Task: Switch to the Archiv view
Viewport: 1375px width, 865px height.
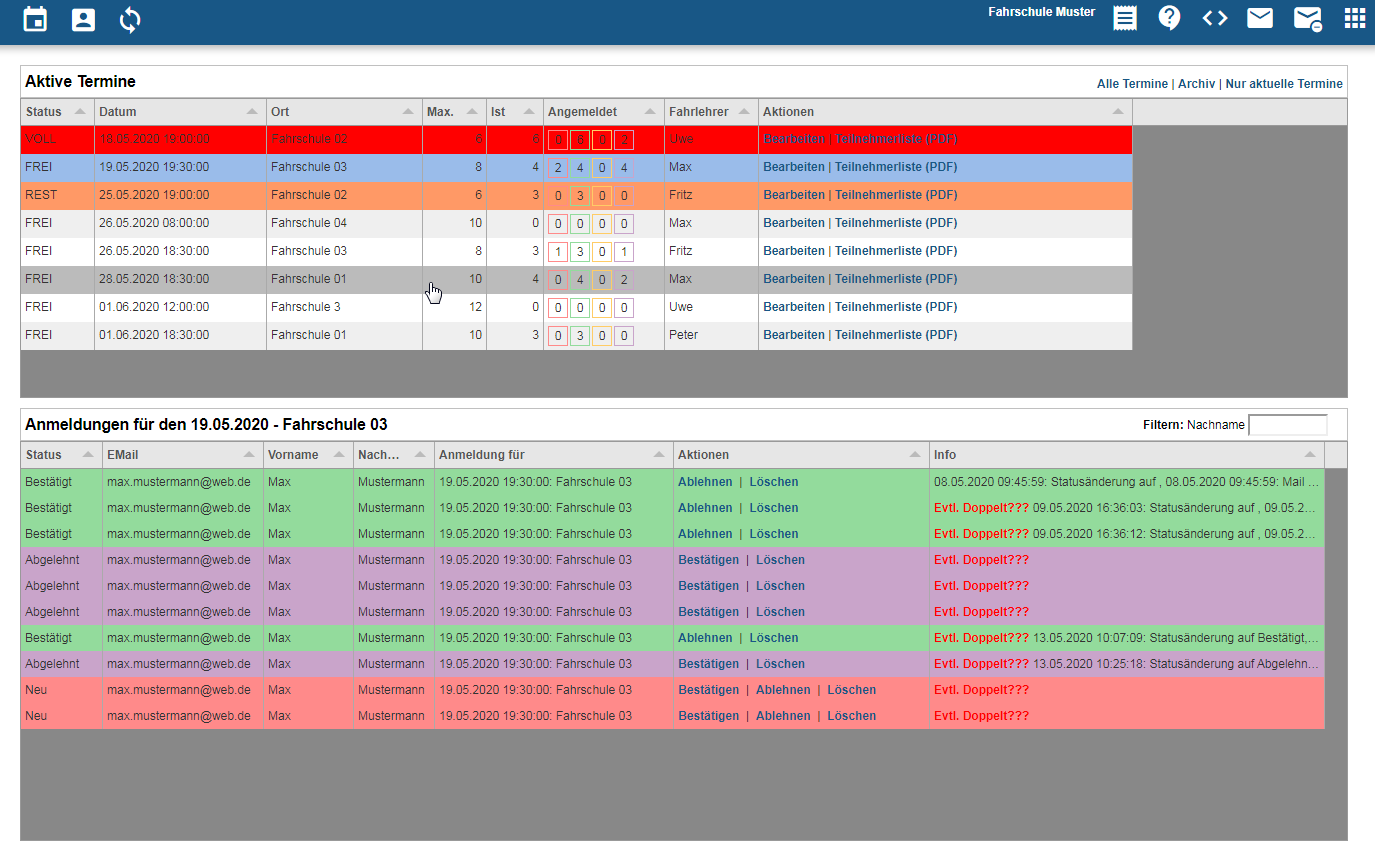Action: tap(1196, 84)
